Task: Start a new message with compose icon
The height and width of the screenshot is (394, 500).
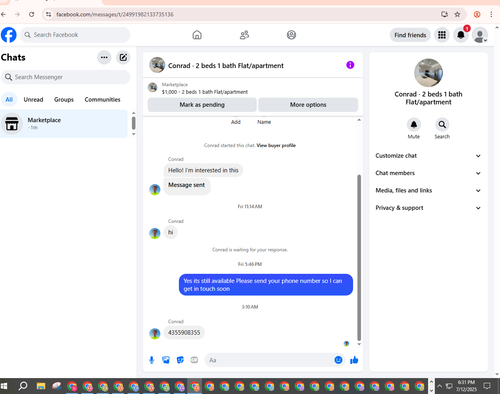Action: (123, 57)
